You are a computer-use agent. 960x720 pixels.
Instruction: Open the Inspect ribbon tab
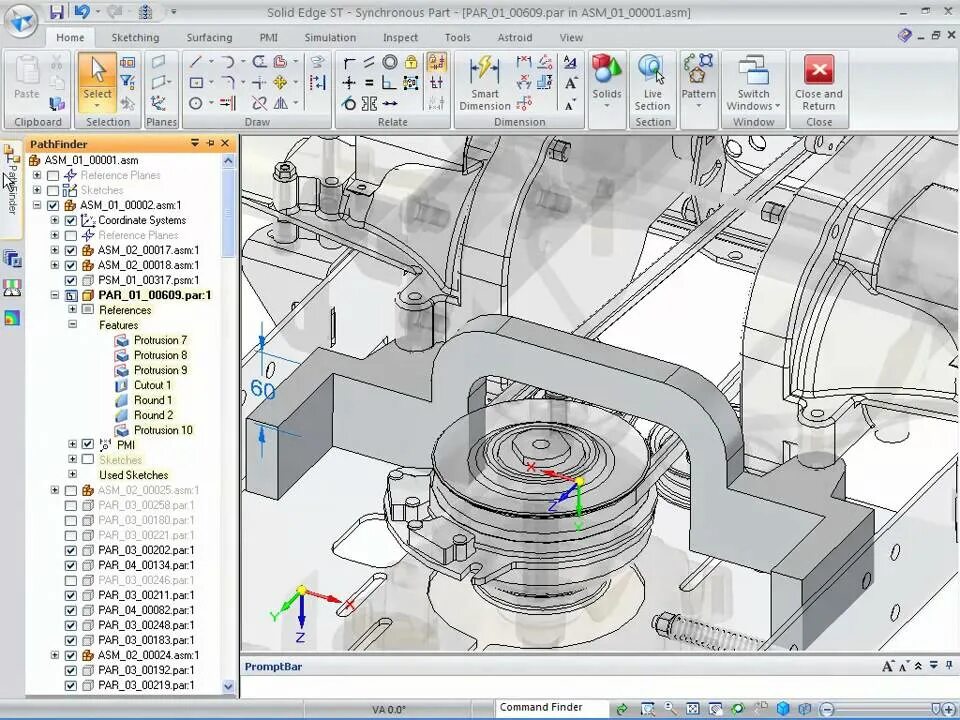(400, 37)
